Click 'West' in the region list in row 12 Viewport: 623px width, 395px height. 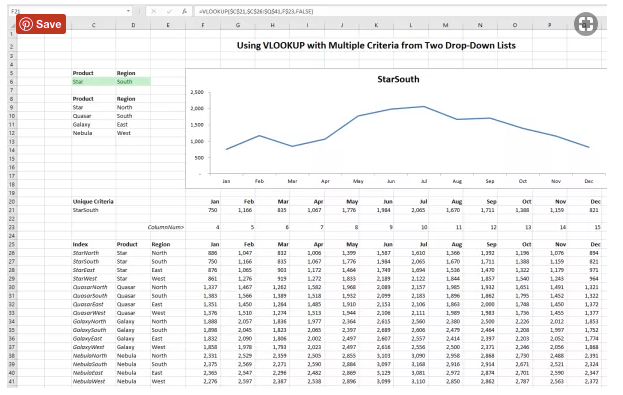pyautogui.click(x=124, y=133)
